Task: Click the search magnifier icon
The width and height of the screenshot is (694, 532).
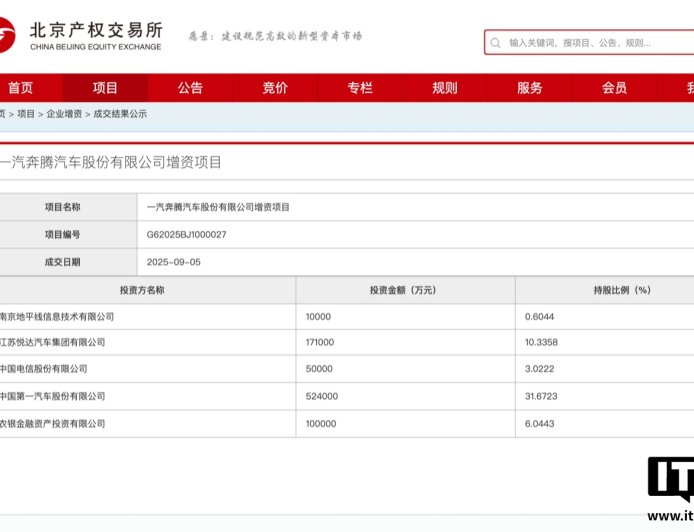Action: tap(496, 43)
